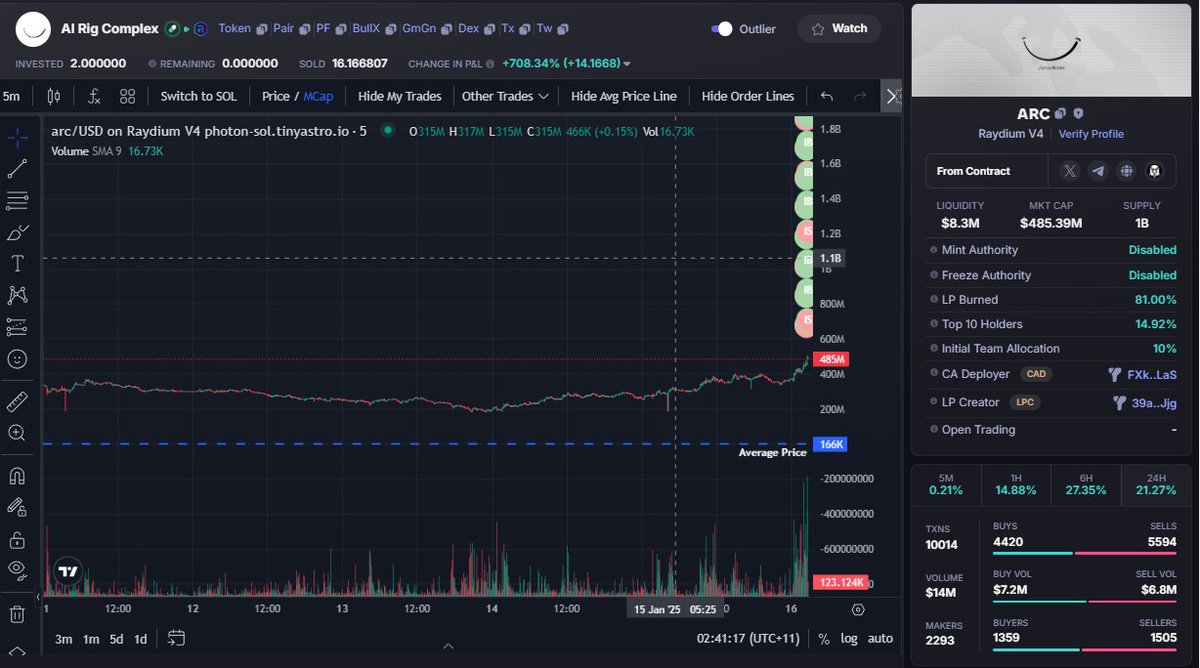Viewport: 1200px width, 668px height.
Task: Click Hide My Trades
Action: pos(399,96)
